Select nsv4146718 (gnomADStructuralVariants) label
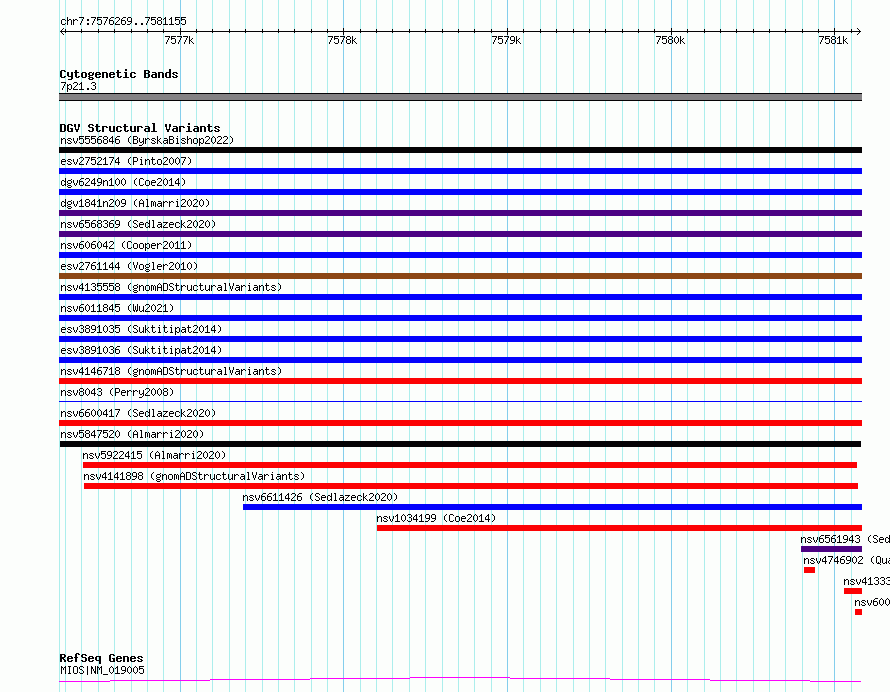Image resolution: width=890 pixels, height=692 pixels. tap(171, 371)
